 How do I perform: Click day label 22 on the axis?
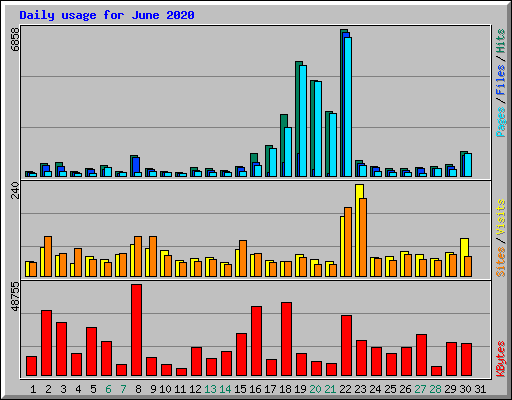tap(345, 389)
